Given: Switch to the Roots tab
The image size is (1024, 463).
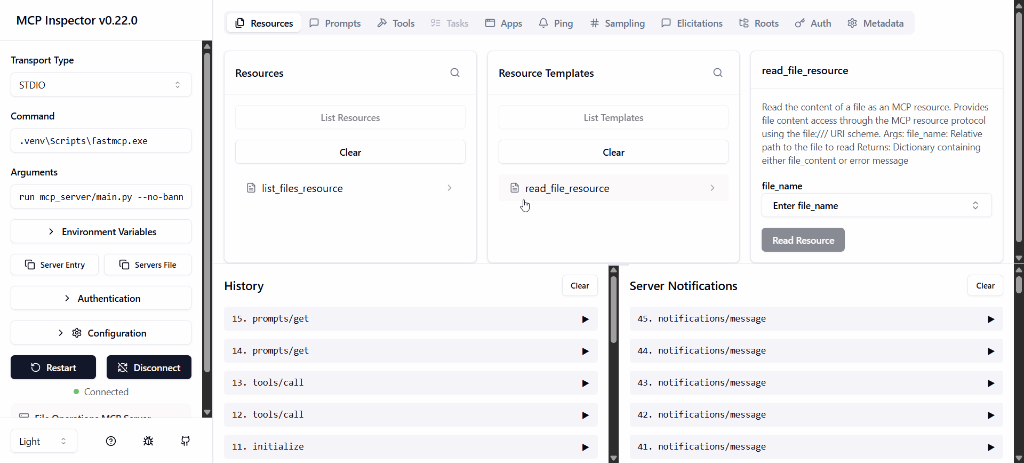Looking at the screenshot, I should click(759, 23).
